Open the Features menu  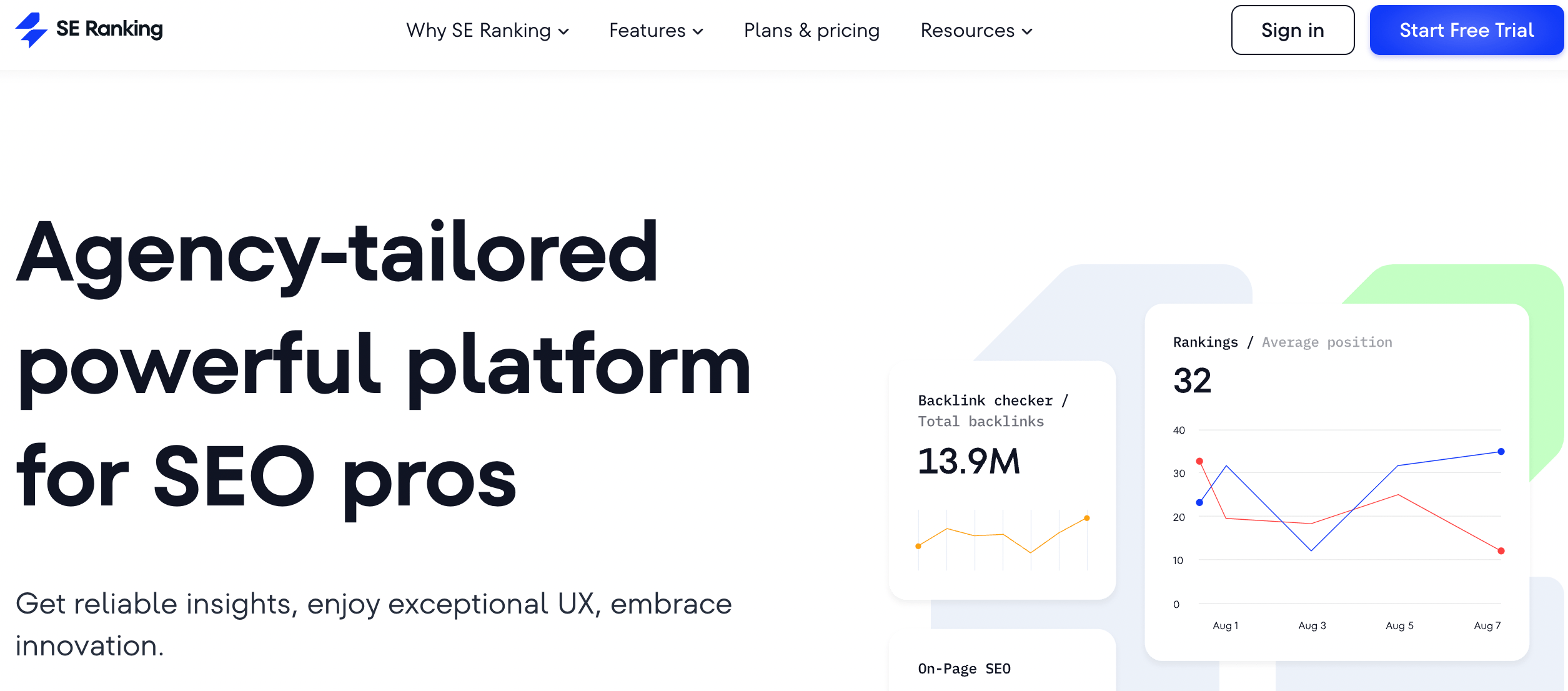656,30
